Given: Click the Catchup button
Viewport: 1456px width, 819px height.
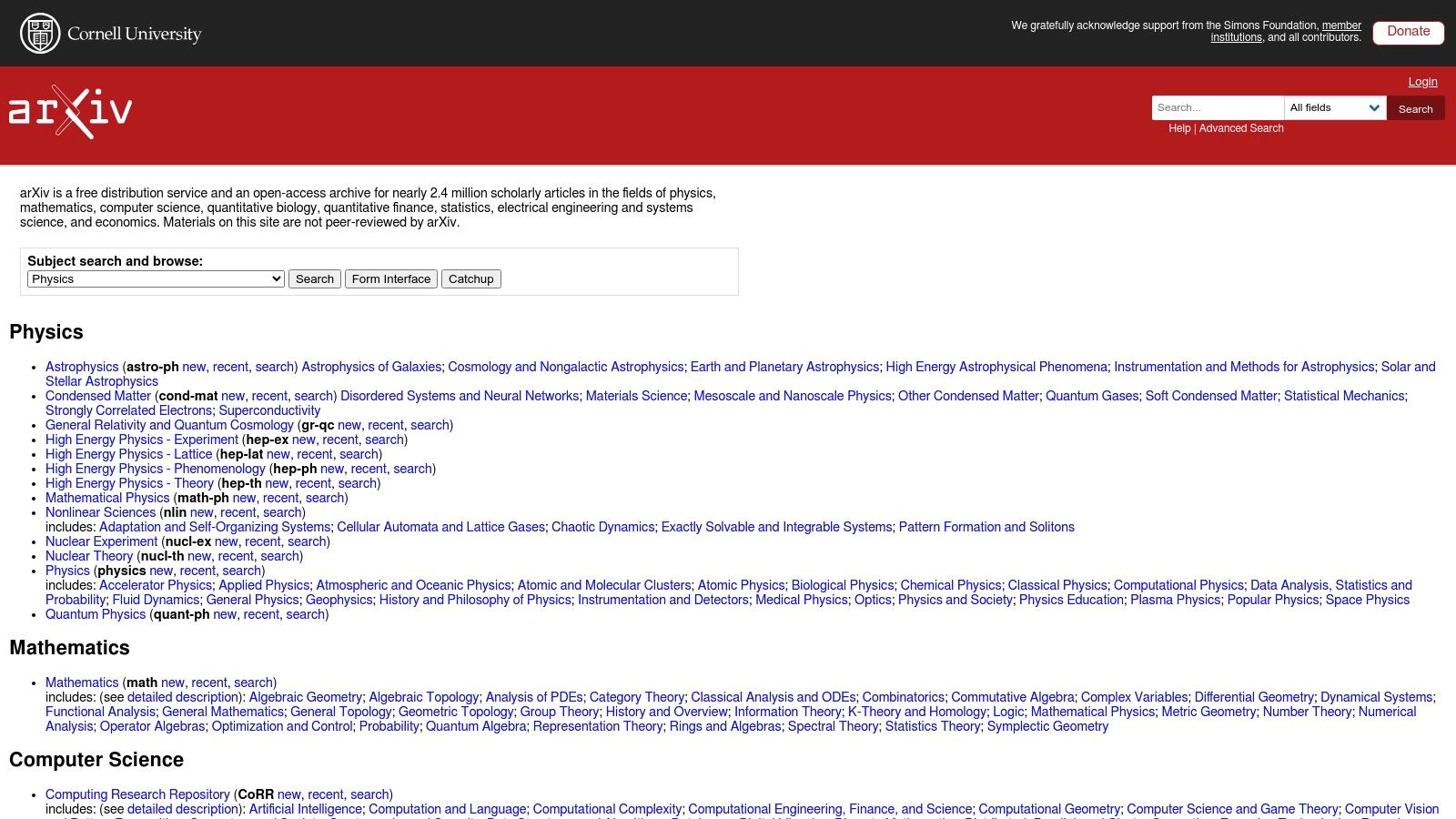Looking at the screenshot, I should click(471, 278).
